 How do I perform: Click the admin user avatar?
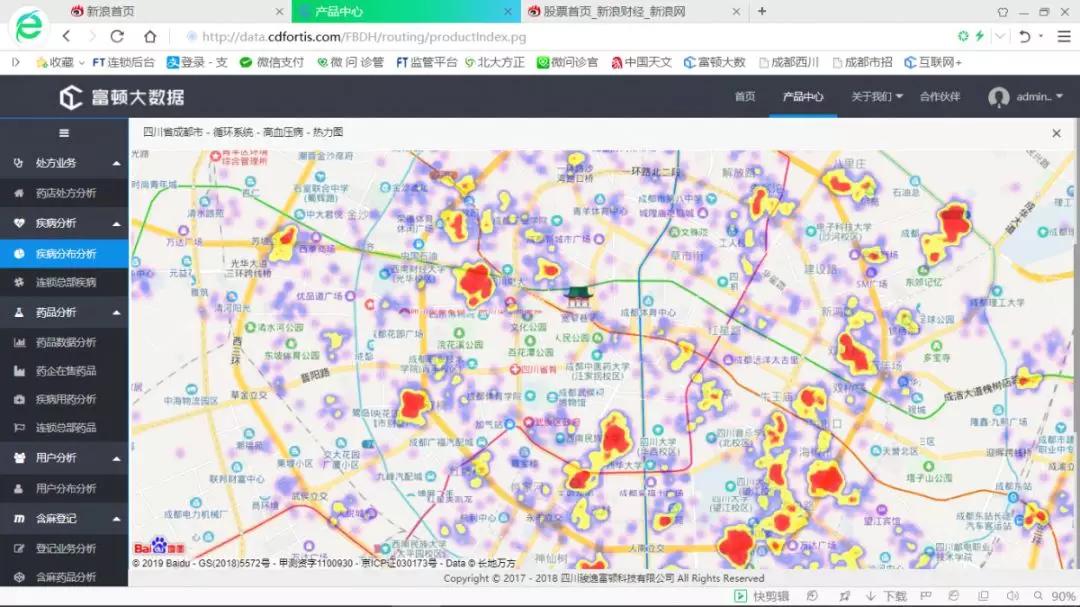click(998, 97)
